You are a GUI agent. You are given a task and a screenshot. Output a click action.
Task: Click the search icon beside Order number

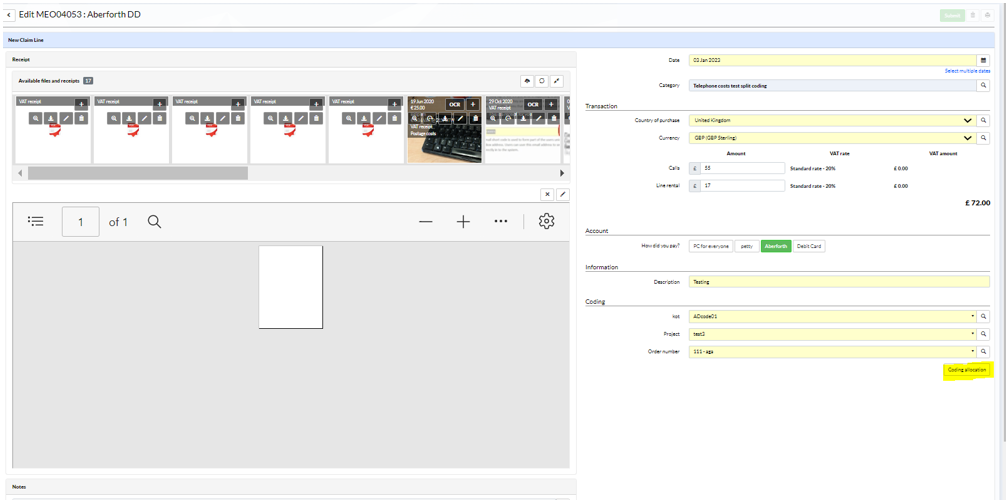tap(983, 352)
